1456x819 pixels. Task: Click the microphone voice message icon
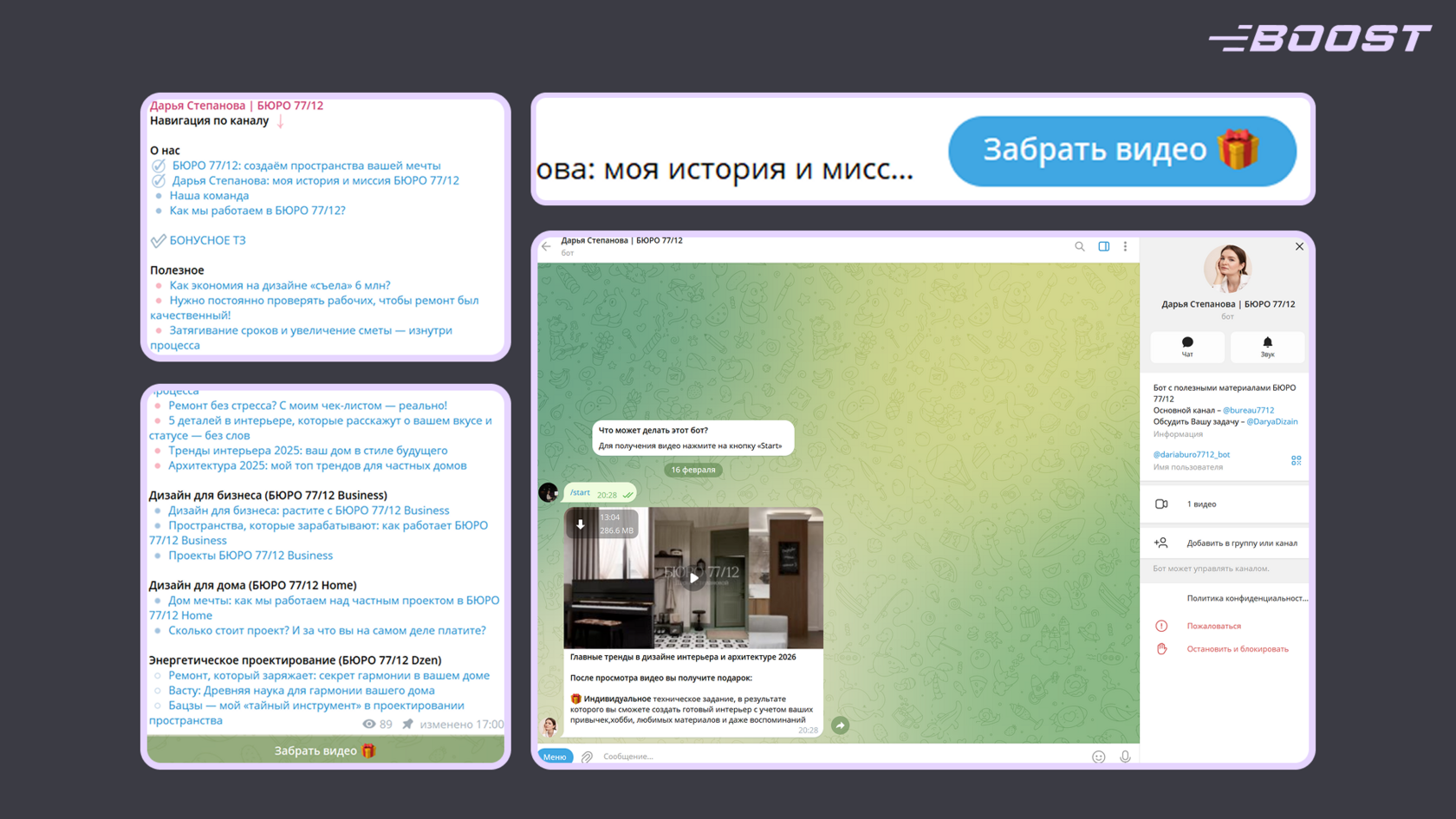point(1125,757)
